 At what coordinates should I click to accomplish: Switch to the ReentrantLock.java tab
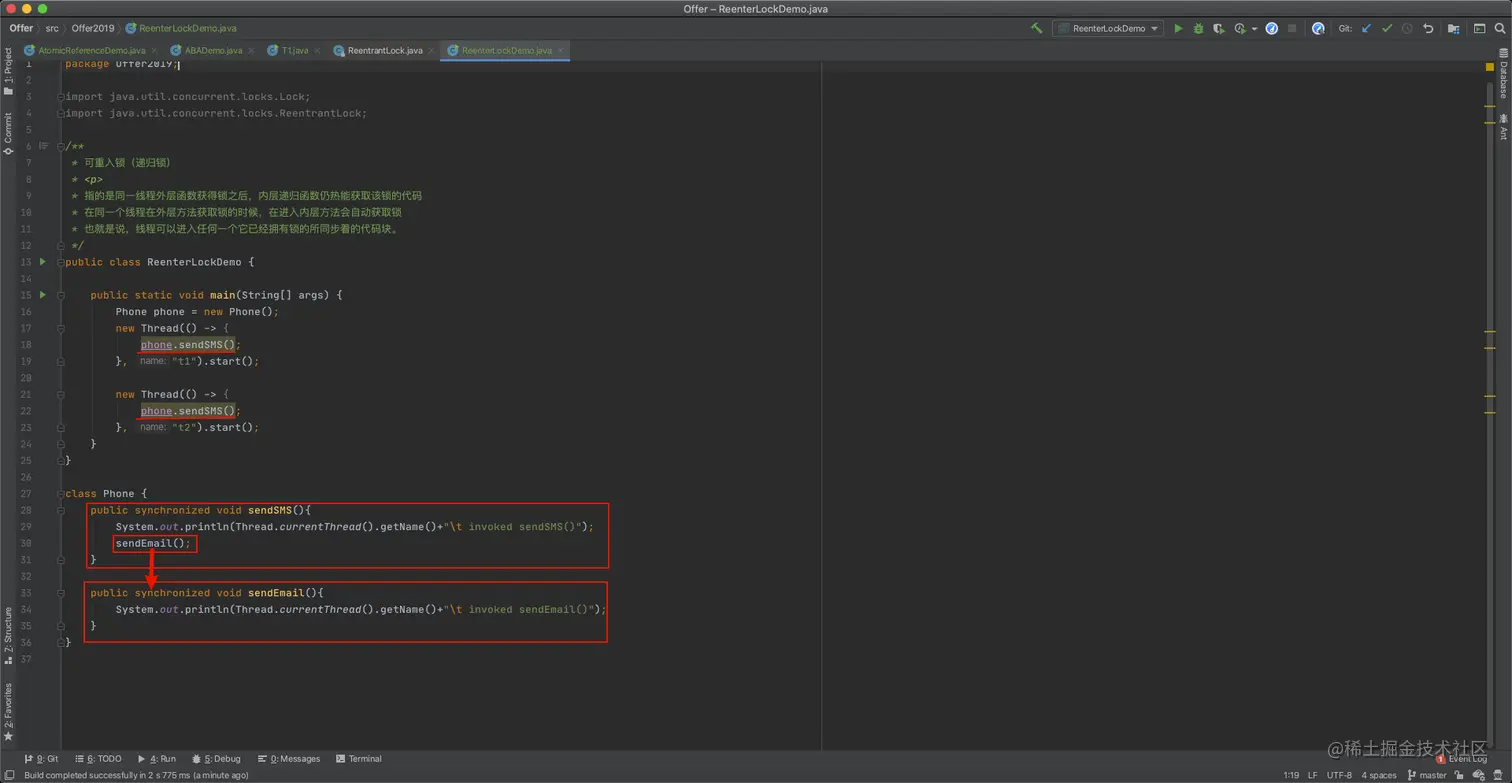point(384,50)
